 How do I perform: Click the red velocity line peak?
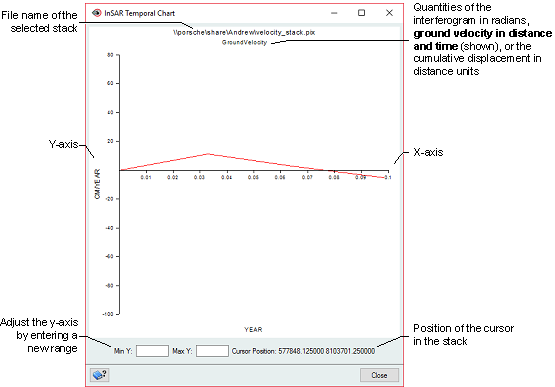click(x=208, y=154)
